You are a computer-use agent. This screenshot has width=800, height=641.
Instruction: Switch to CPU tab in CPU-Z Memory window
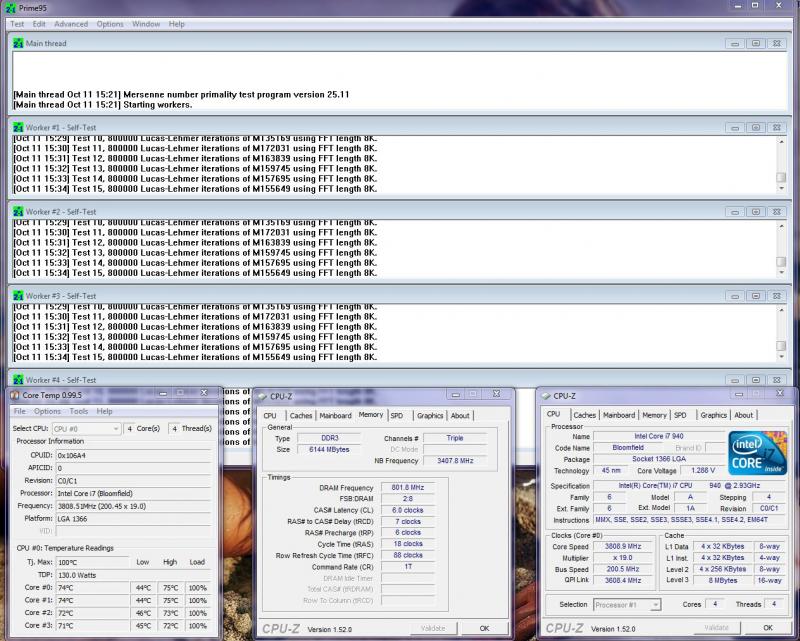(x=270, y=416)
